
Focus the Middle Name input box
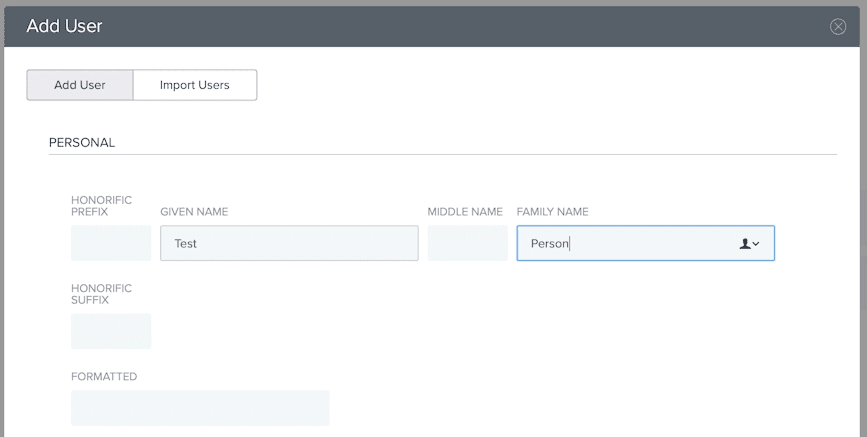point(467,243)
